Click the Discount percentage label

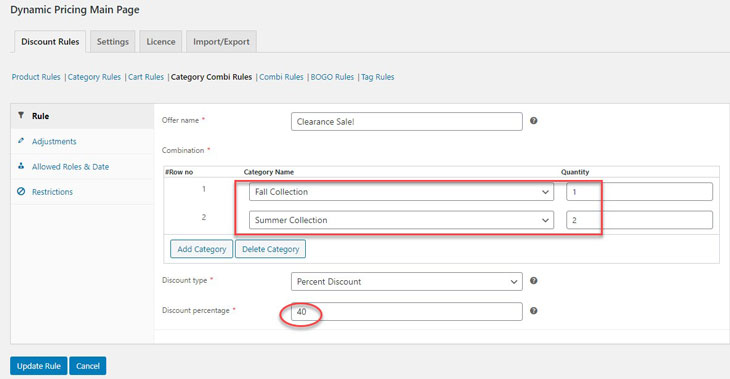(x=196, y=310)
